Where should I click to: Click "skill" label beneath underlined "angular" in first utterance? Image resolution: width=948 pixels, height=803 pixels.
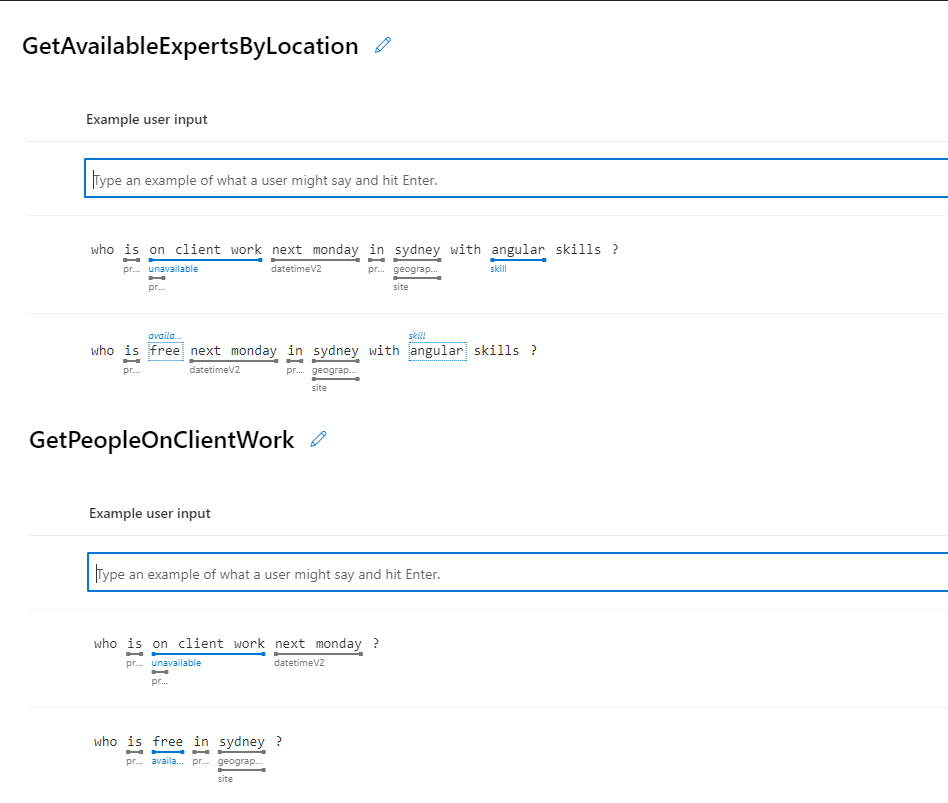pos(498,269)
